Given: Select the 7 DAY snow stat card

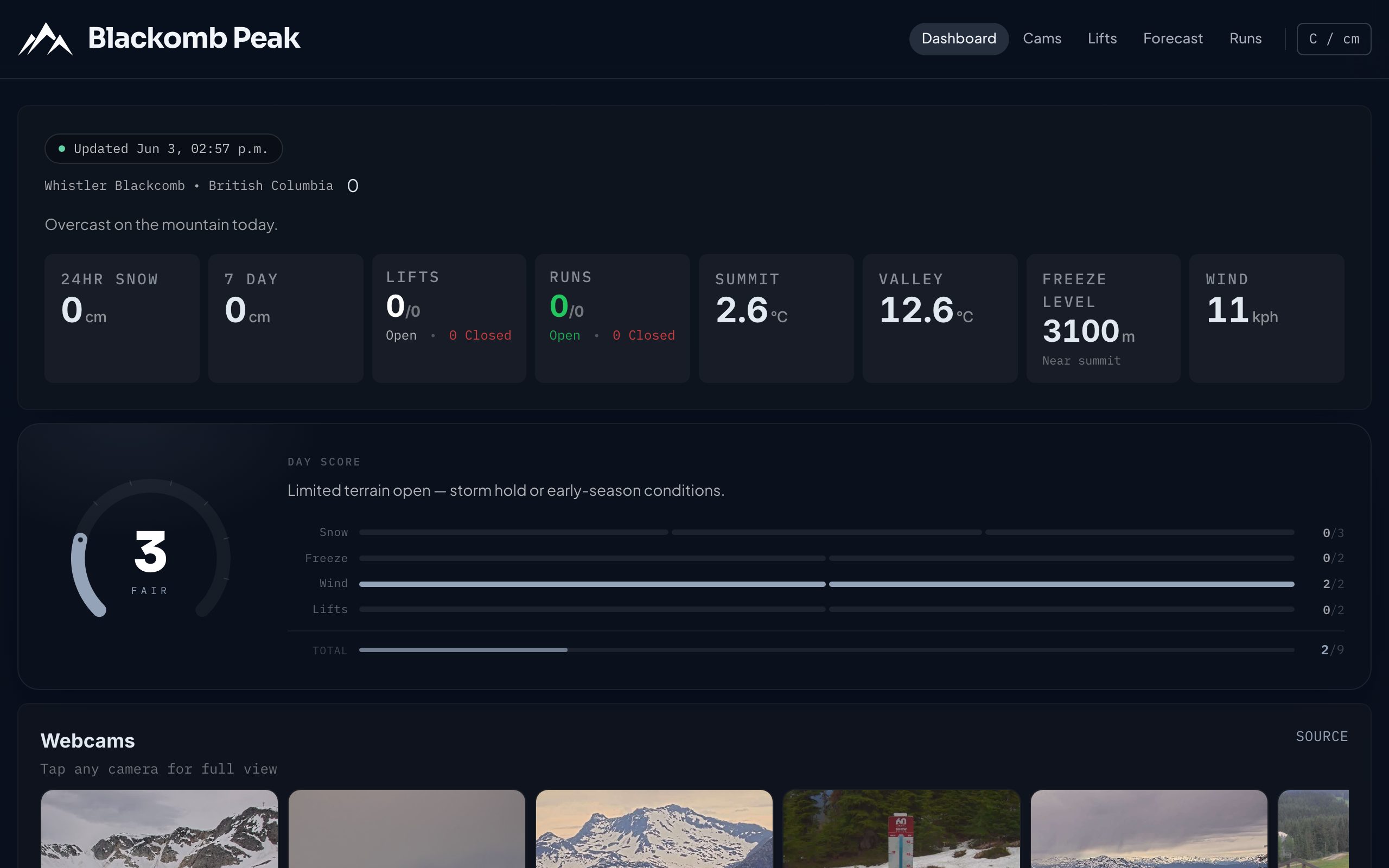Looking at the screenshot, I should click(286, 318).
